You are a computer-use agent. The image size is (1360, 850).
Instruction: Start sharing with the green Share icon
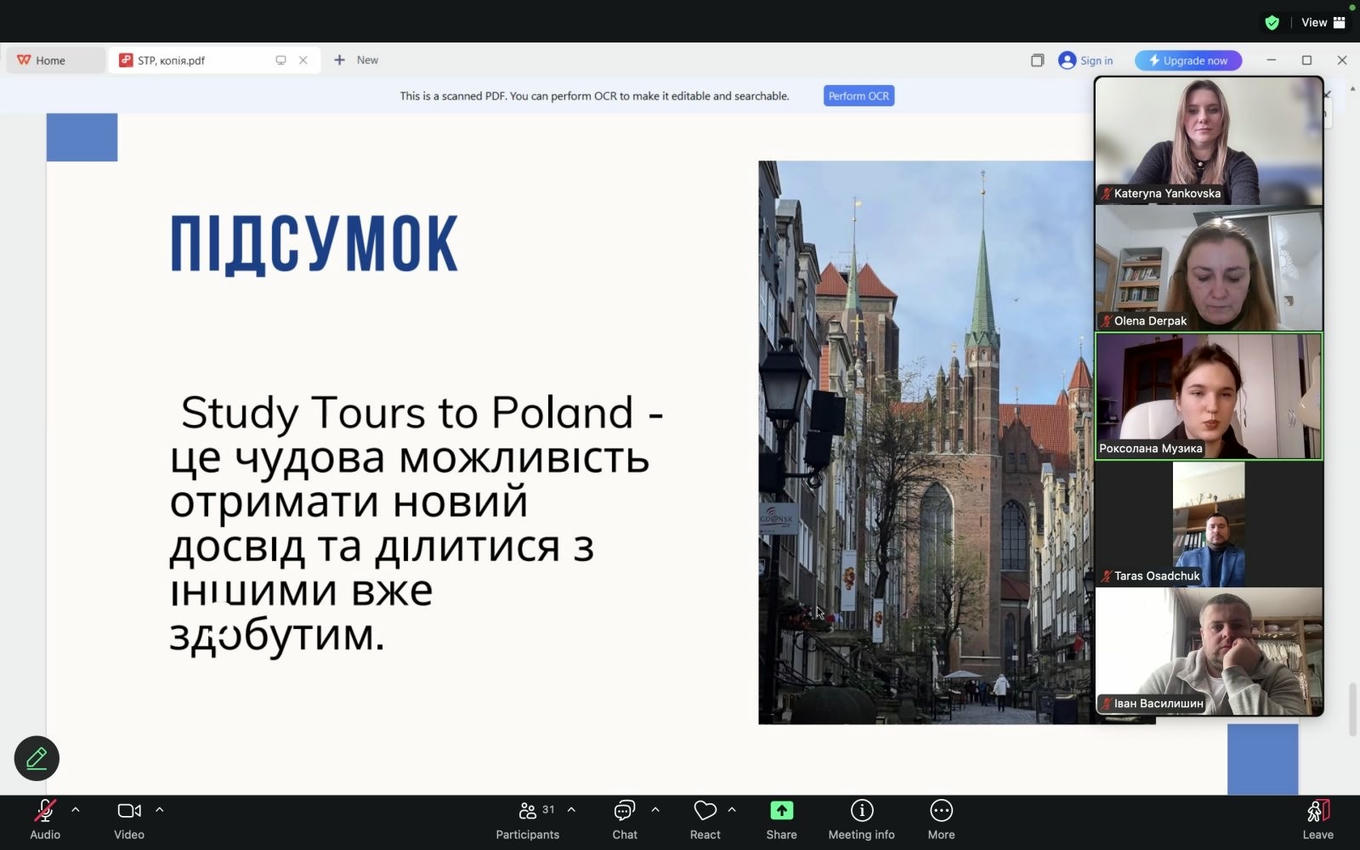coord(781,811)
